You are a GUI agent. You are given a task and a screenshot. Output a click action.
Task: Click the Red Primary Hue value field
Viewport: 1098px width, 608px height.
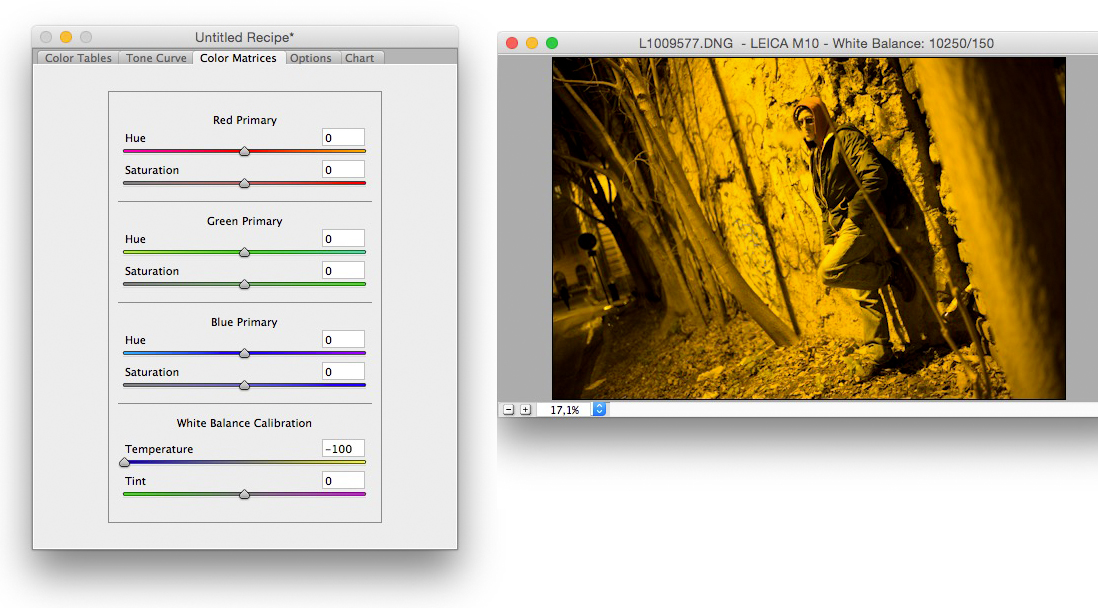click(x=343, y=138)
